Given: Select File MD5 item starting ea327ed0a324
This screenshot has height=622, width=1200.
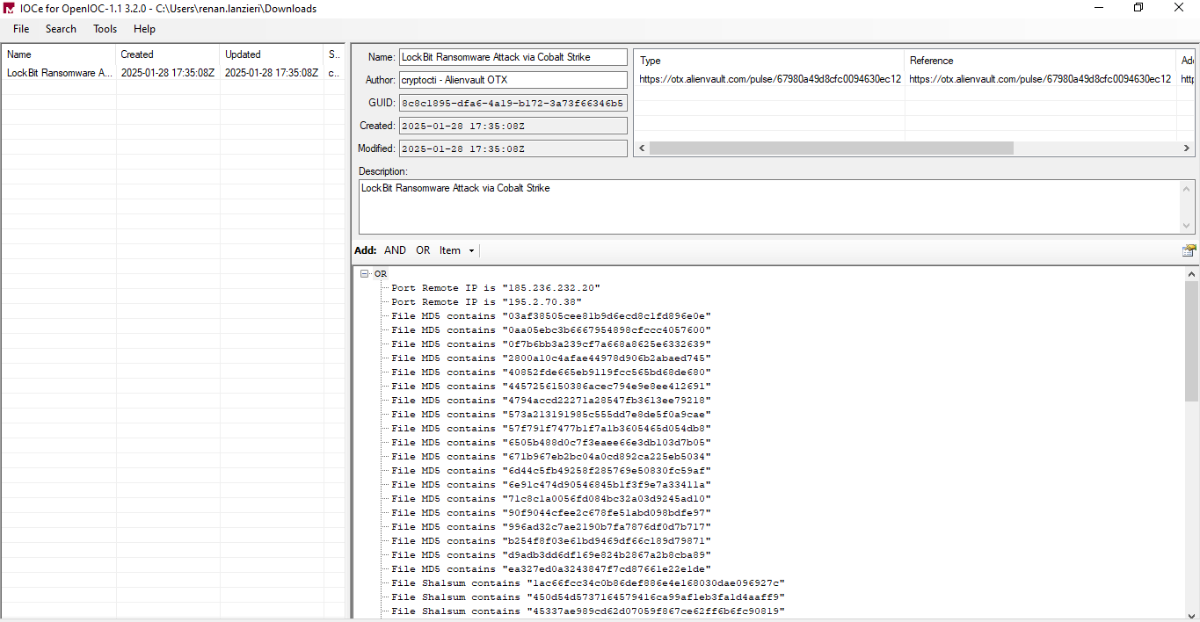Looking at the screenshot, I should point(551,568).
